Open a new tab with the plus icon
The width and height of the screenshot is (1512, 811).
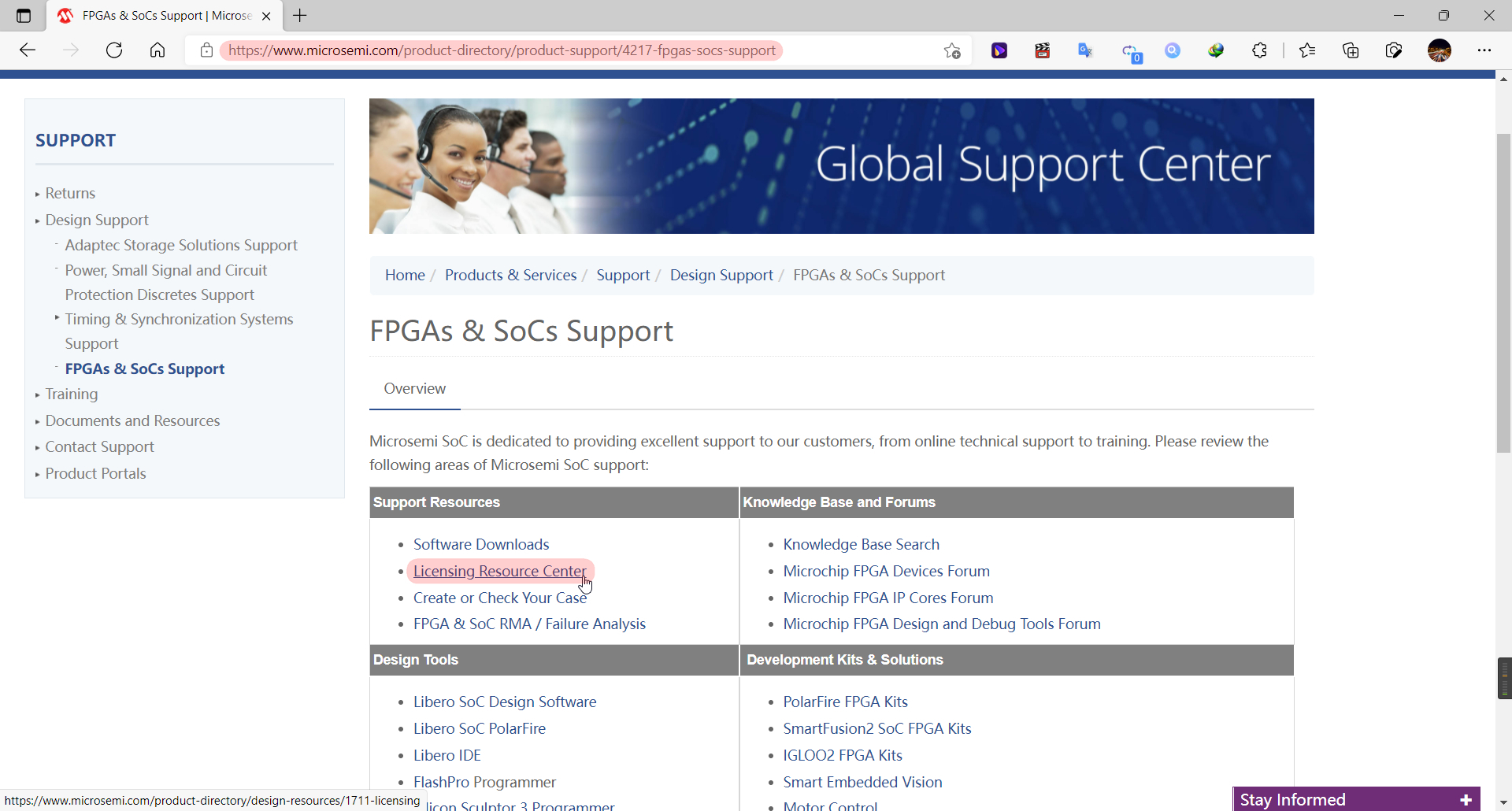click(x=300, y=15)
